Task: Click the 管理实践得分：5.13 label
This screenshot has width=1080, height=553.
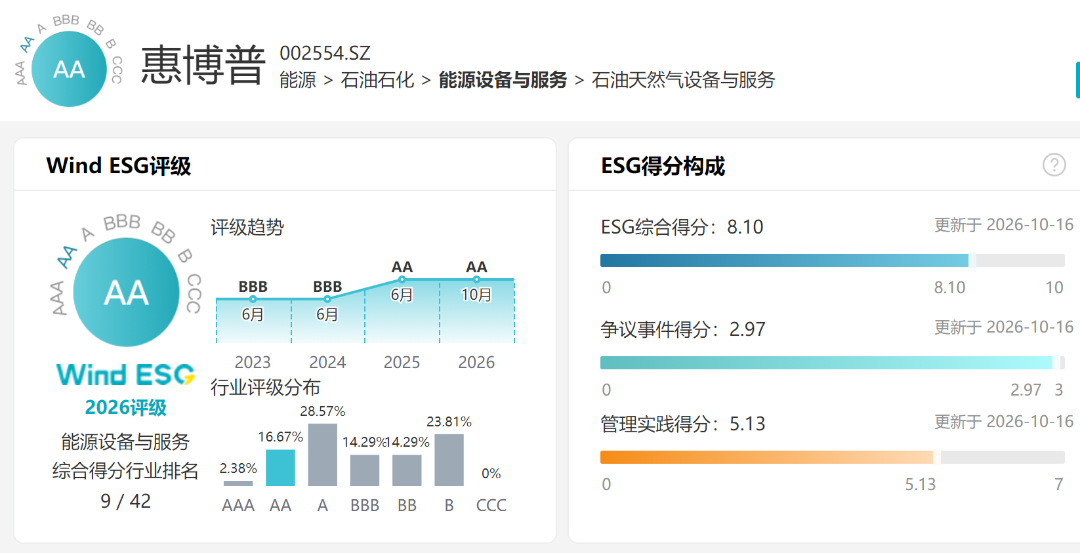Action: tap(683, 423)
